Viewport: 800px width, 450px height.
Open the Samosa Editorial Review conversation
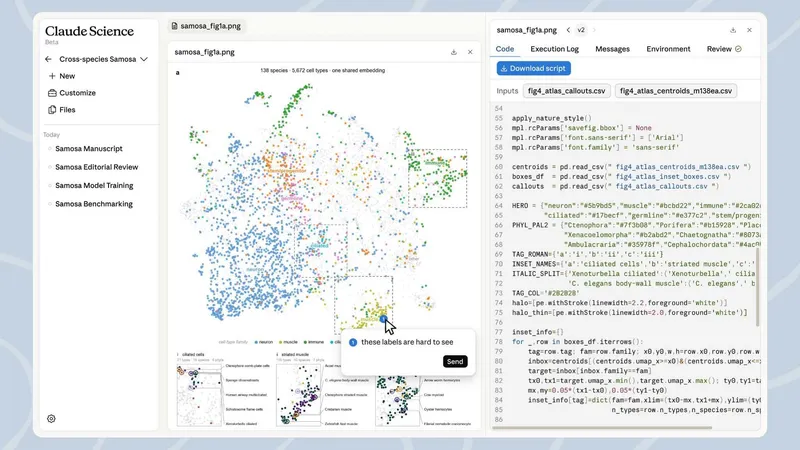(x=96, y=167)
